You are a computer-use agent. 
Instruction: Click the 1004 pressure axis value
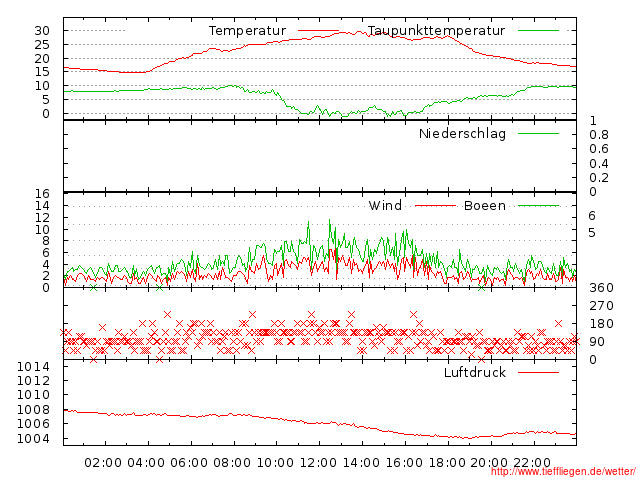pyautogui.click(x=33, y=438)
